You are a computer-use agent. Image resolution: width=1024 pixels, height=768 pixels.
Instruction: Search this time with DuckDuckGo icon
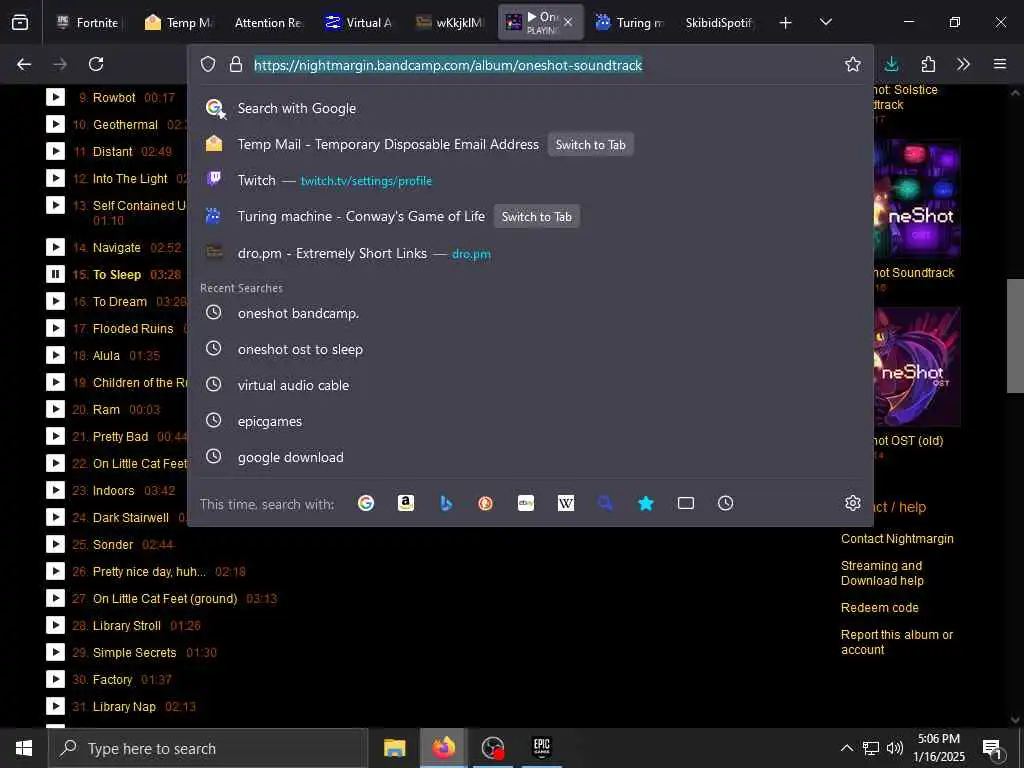point(485,504)
